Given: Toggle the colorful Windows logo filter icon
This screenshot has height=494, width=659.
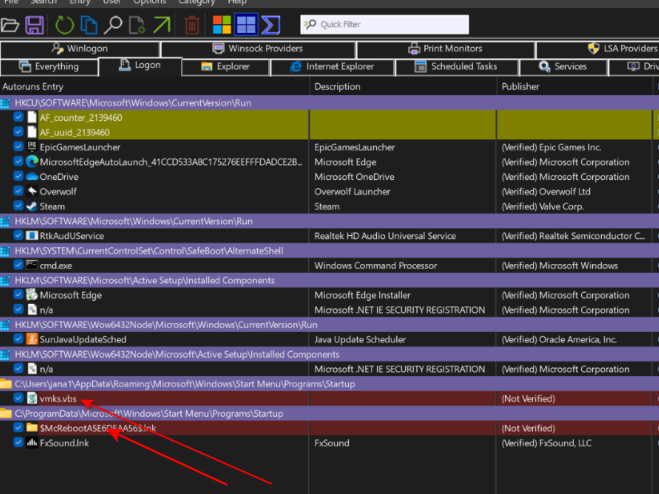Looking at the screenshot, I should 222,25.
